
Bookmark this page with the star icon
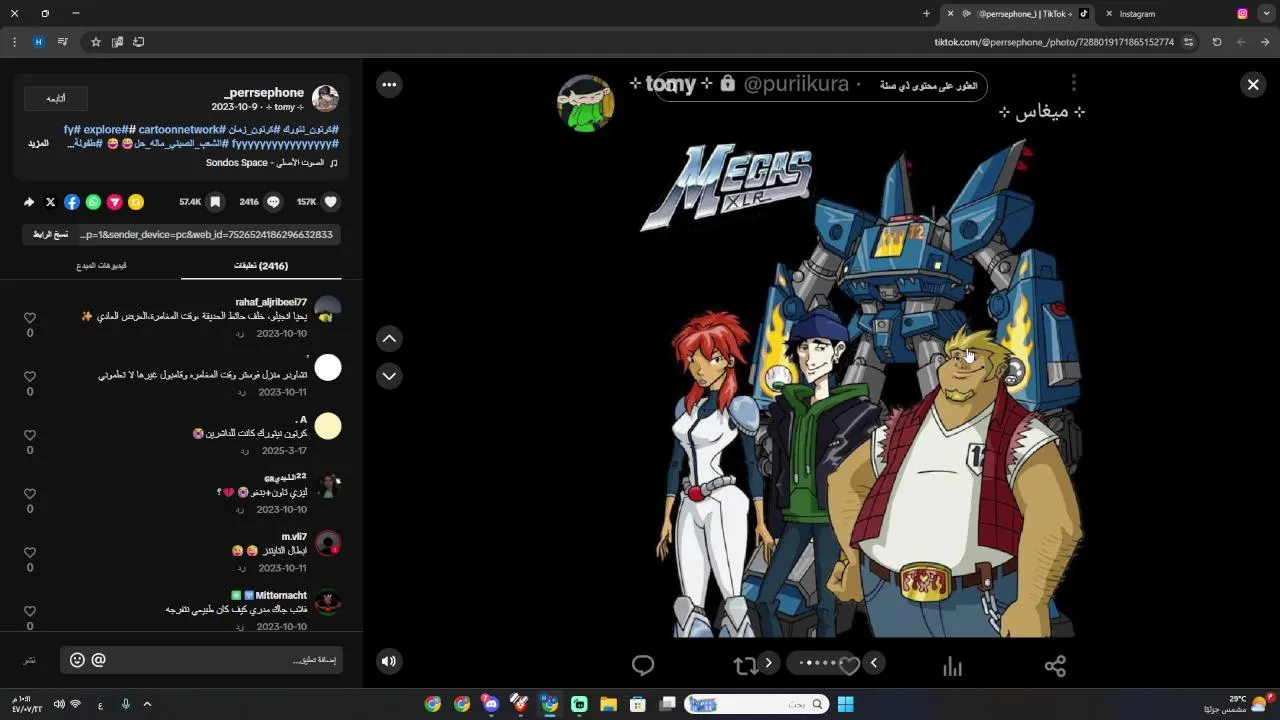tap(96, 42)
